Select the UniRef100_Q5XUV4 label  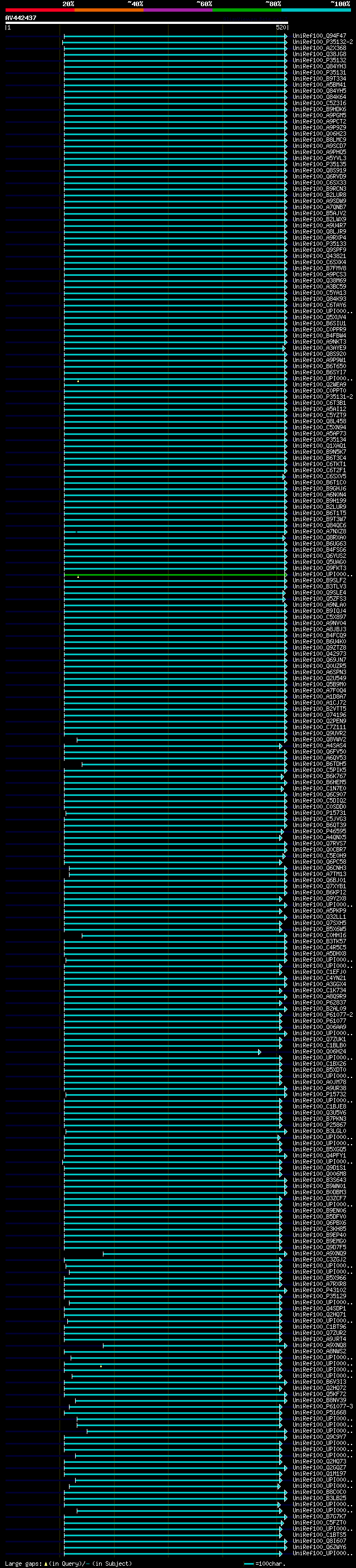click(319, 317)
